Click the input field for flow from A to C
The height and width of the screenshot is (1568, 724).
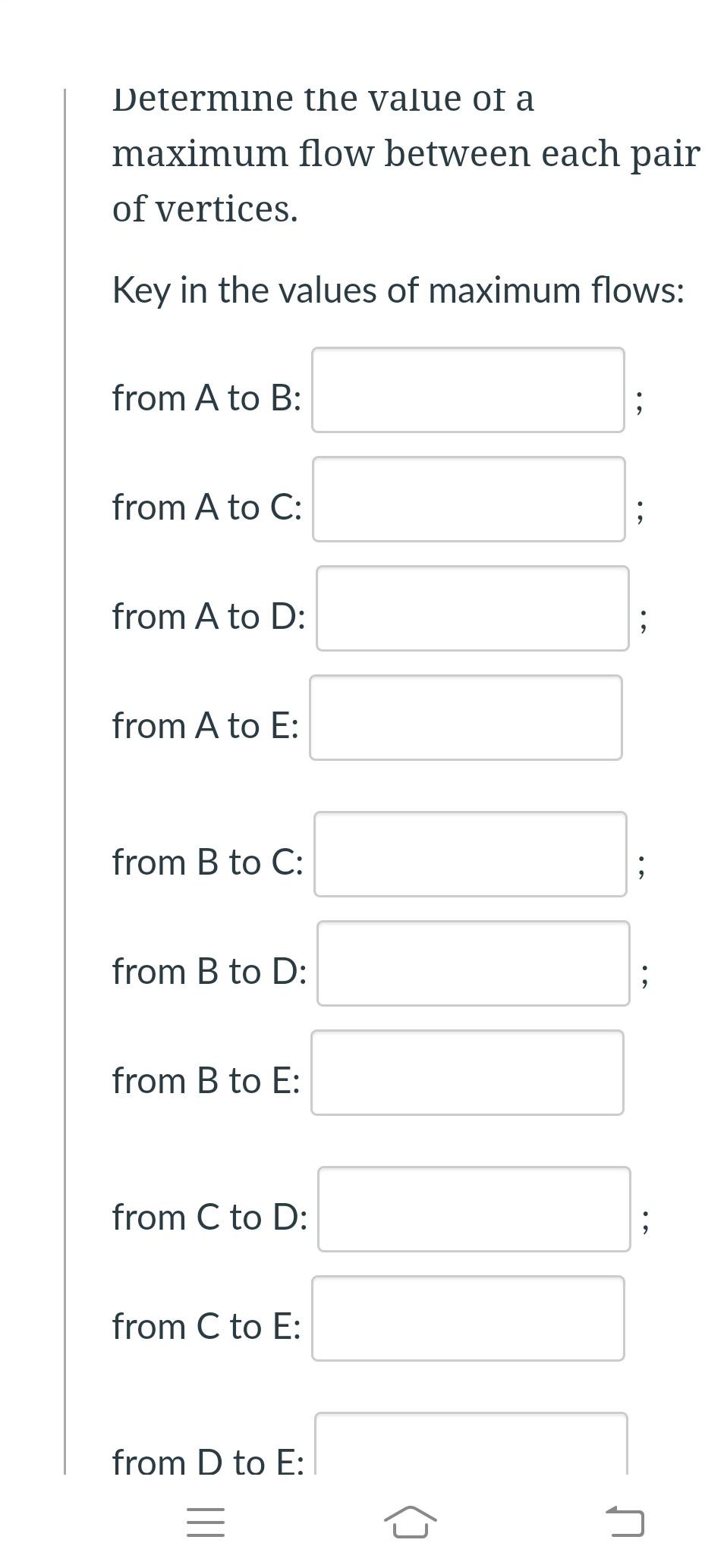(x=467, y=500)
